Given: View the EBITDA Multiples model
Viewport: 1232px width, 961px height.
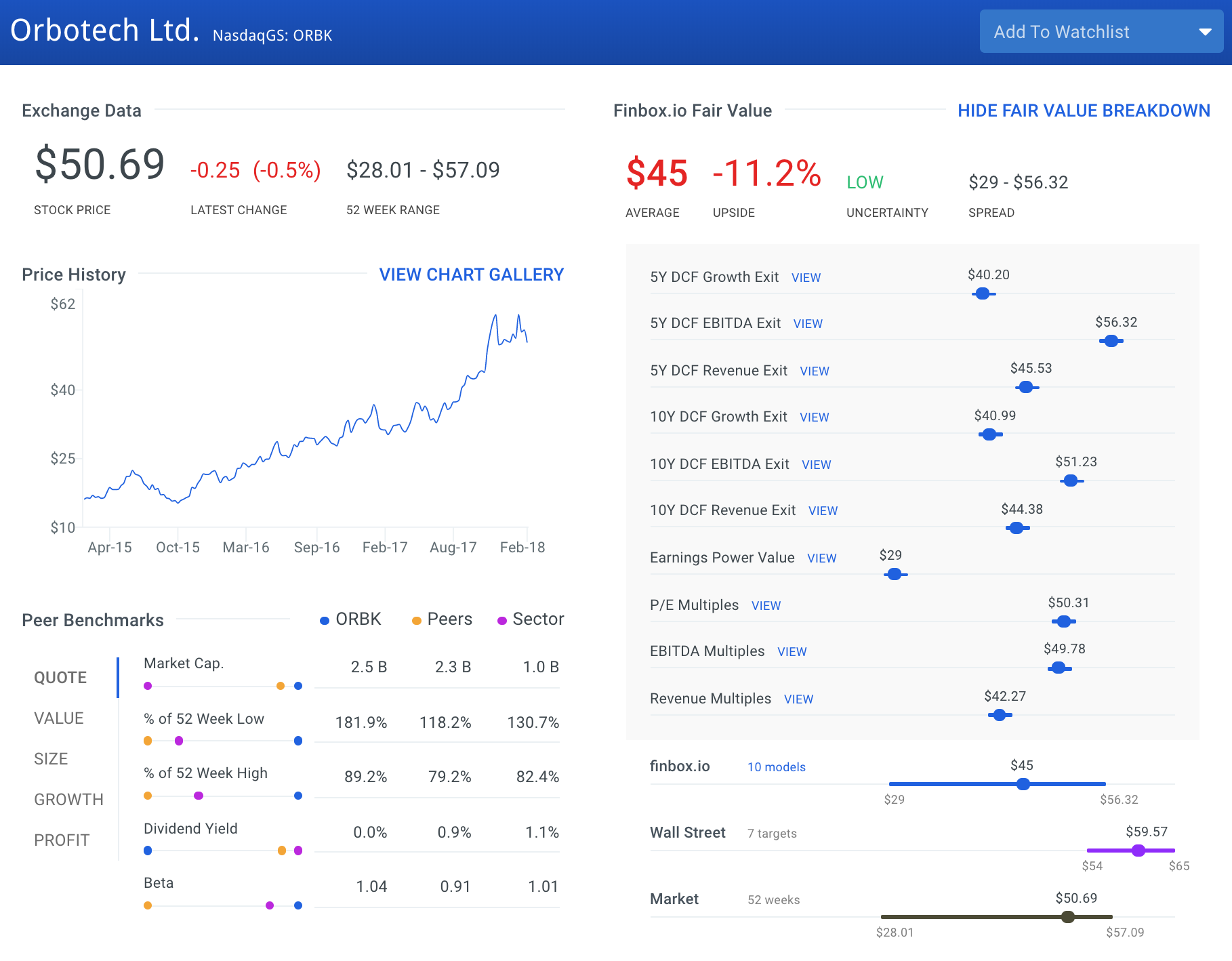Looking at the screenshot, I should click(x=792, y=652).
